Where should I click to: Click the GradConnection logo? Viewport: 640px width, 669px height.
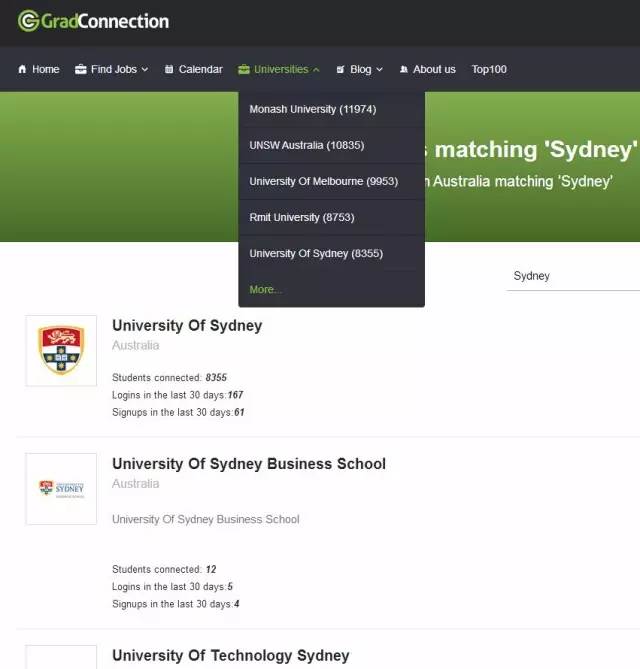click(93, 21)
